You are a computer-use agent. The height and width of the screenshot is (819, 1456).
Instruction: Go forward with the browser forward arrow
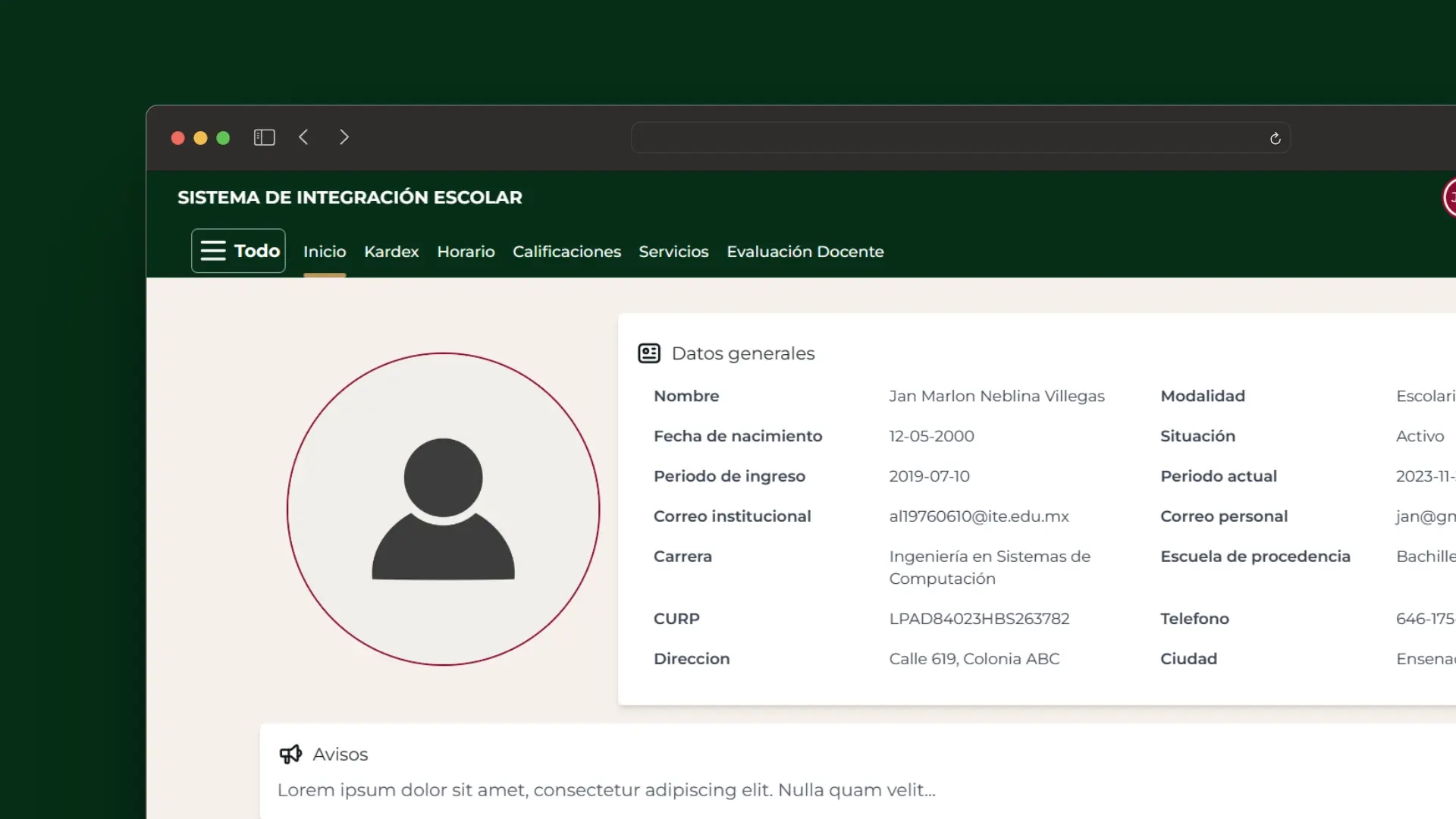pos(344,137)
